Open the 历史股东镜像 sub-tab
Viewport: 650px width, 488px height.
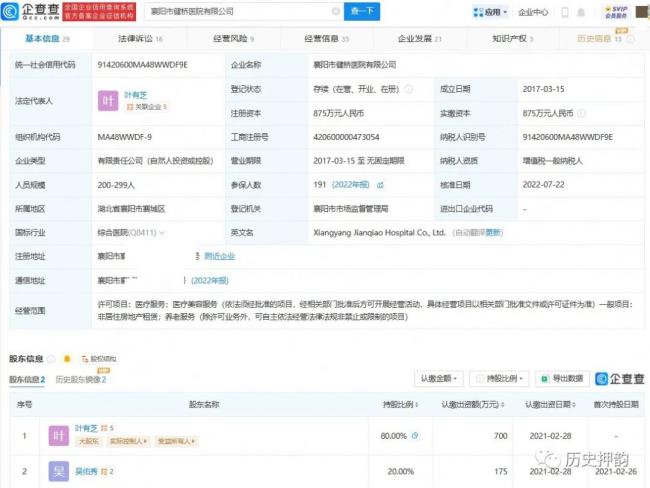tap(80, 380)
